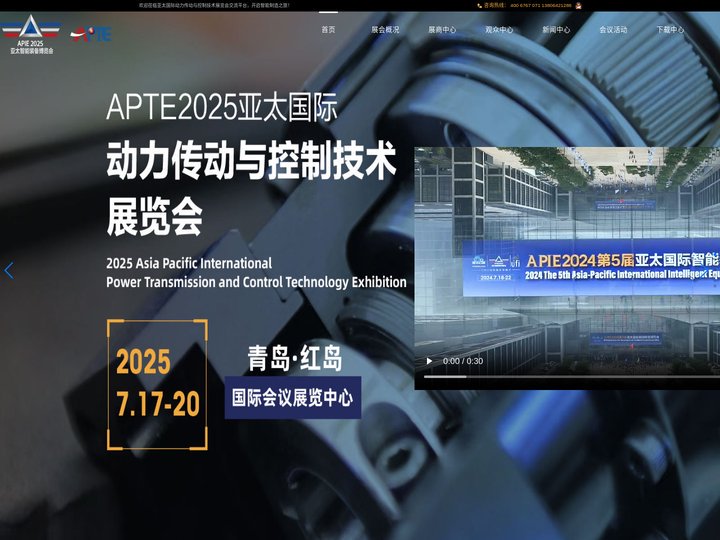
Task: Seek on the video progress bar
Action: [x=572, y=377]
